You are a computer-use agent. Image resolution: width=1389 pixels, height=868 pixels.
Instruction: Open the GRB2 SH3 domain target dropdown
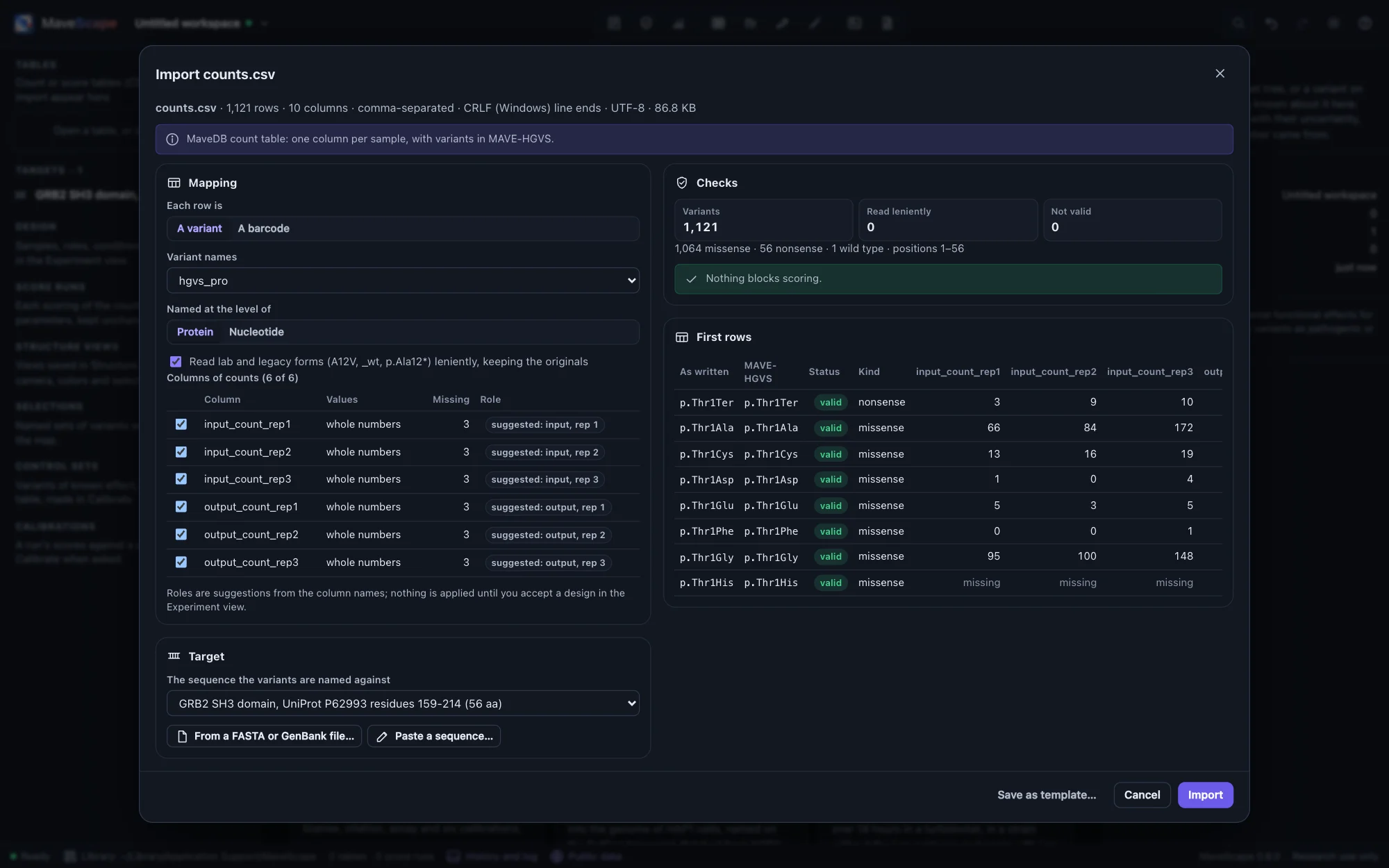403,703
